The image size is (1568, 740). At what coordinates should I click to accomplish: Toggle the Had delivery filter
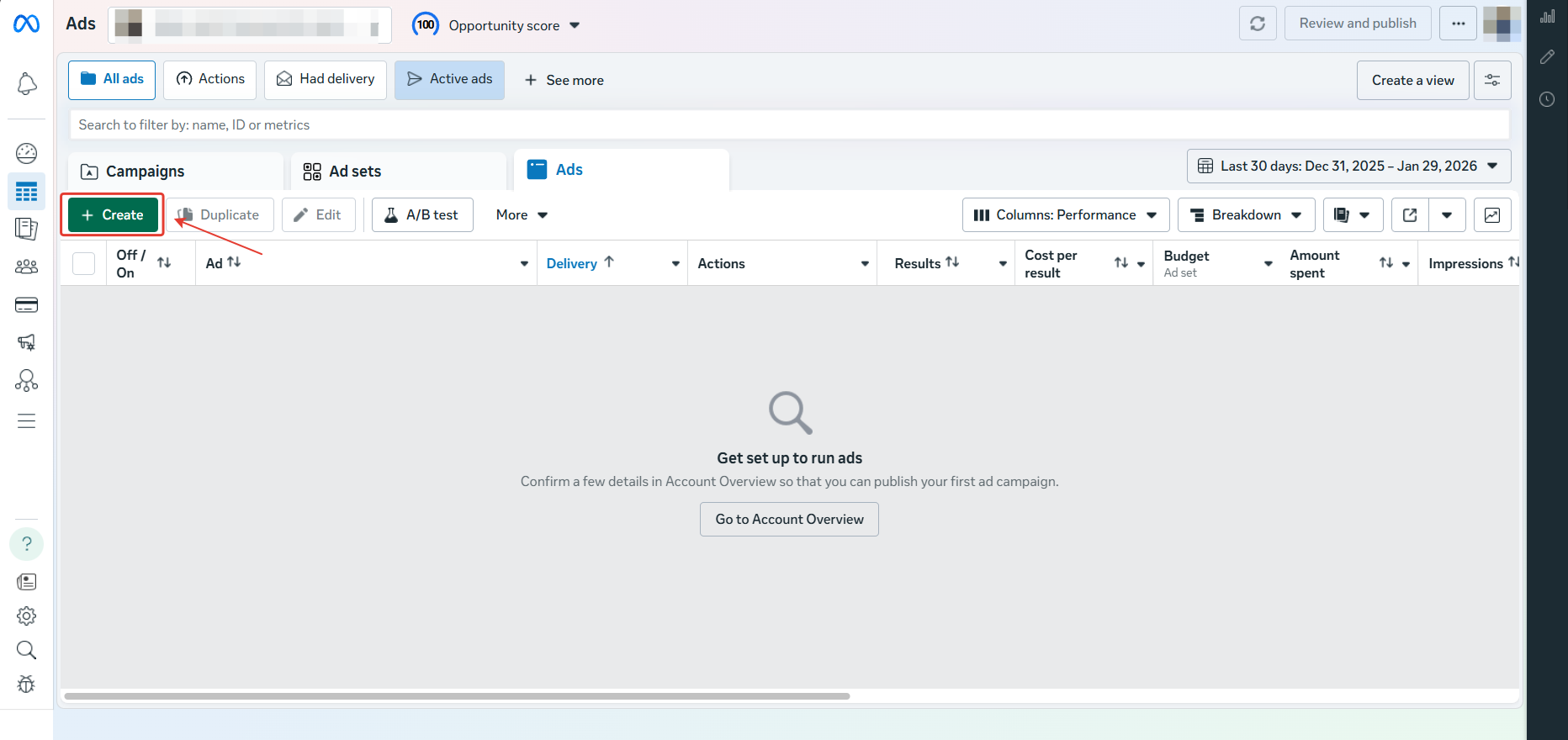tap(326, 80)
